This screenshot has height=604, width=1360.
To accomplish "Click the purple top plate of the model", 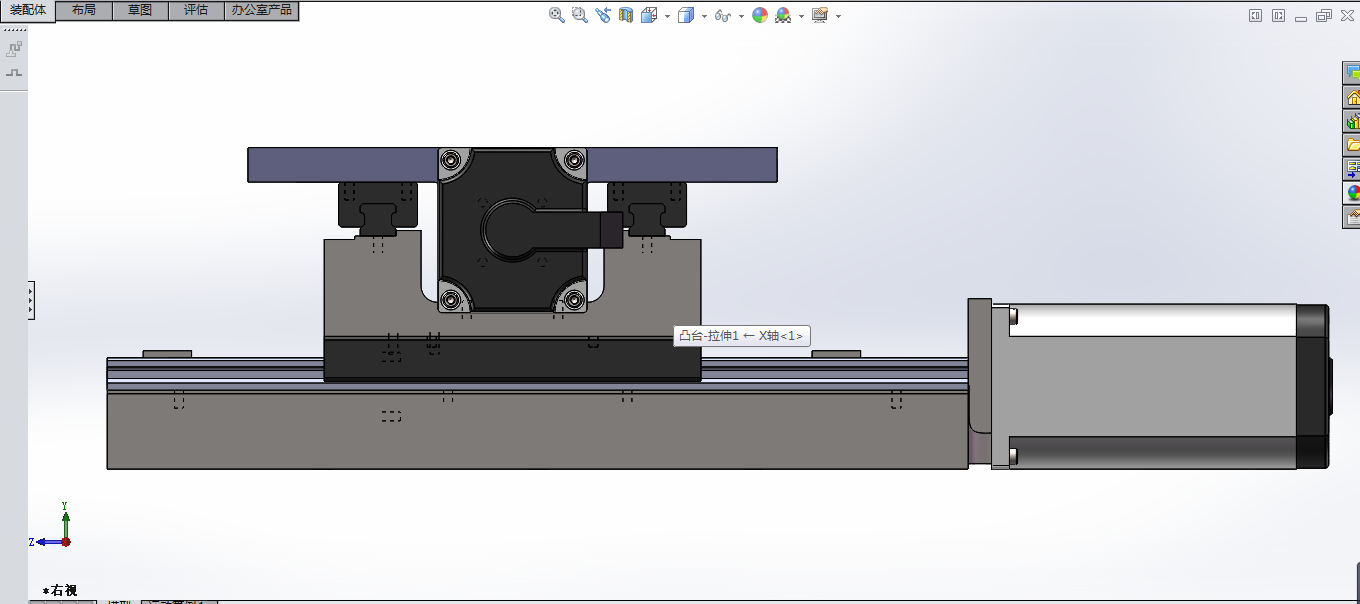I will coord(340,164).
